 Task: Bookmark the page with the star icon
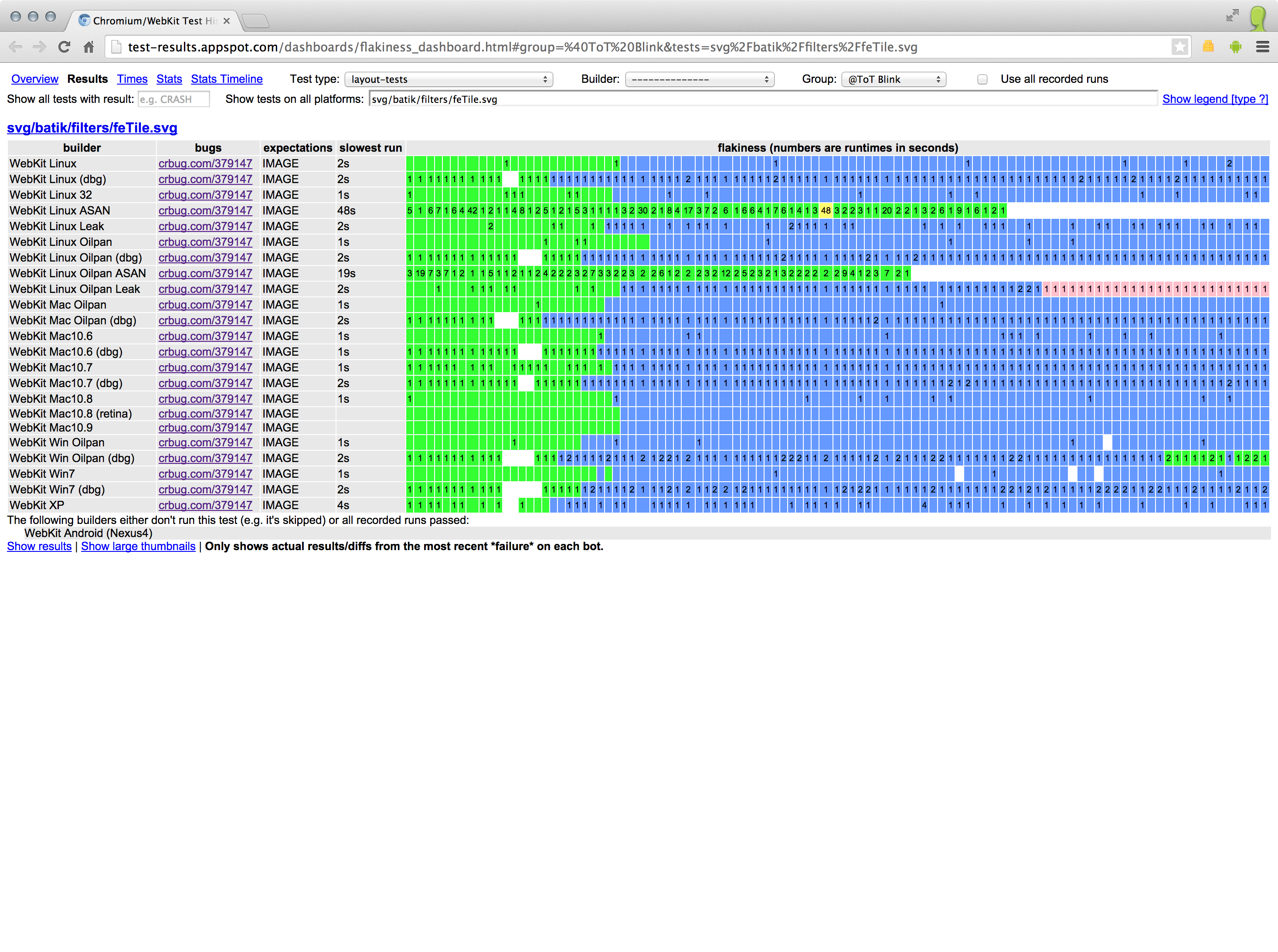pyautogui.click(x=1179, y=47)
